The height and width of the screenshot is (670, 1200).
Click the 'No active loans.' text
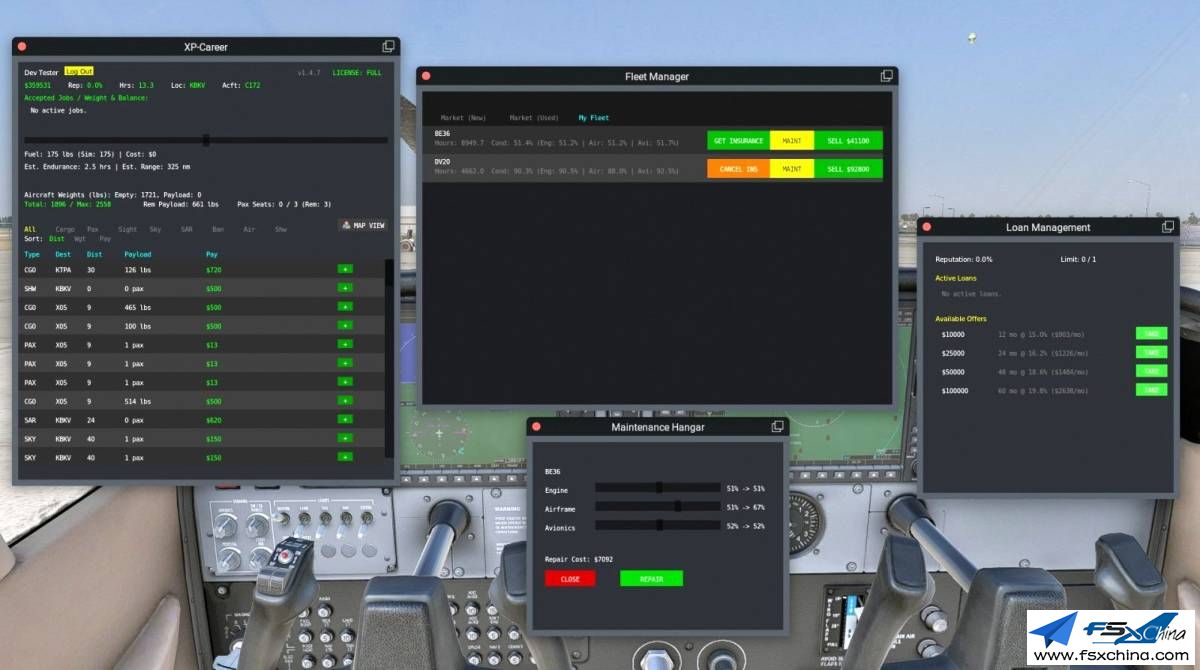click(971, 294)
